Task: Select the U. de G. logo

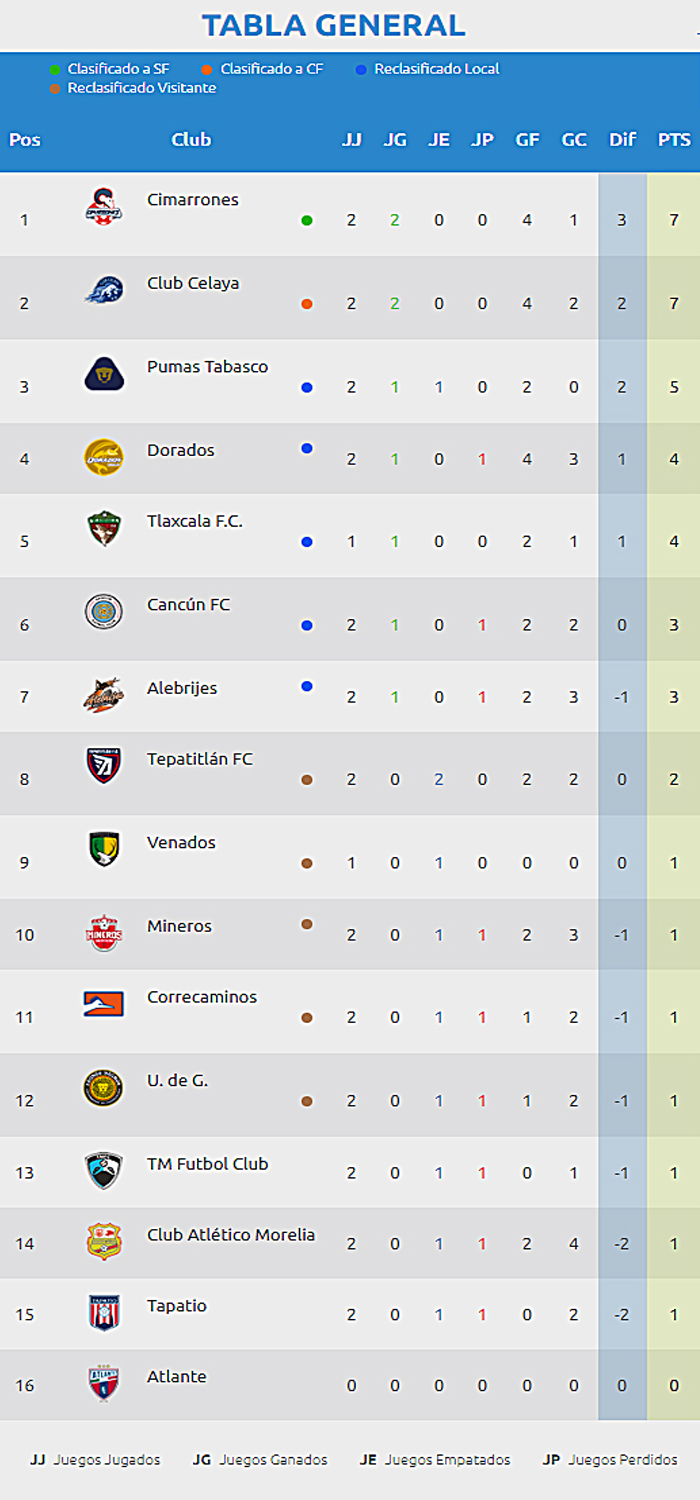Action: pyautogui.click(x=103, y=1088)
